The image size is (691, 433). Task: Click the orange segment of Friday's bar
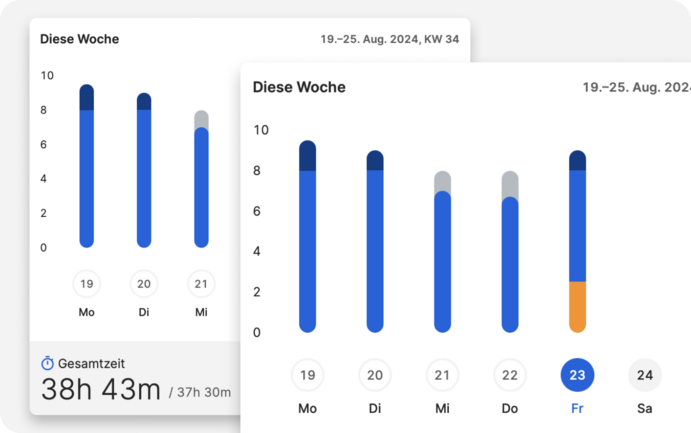click(577, 306)
